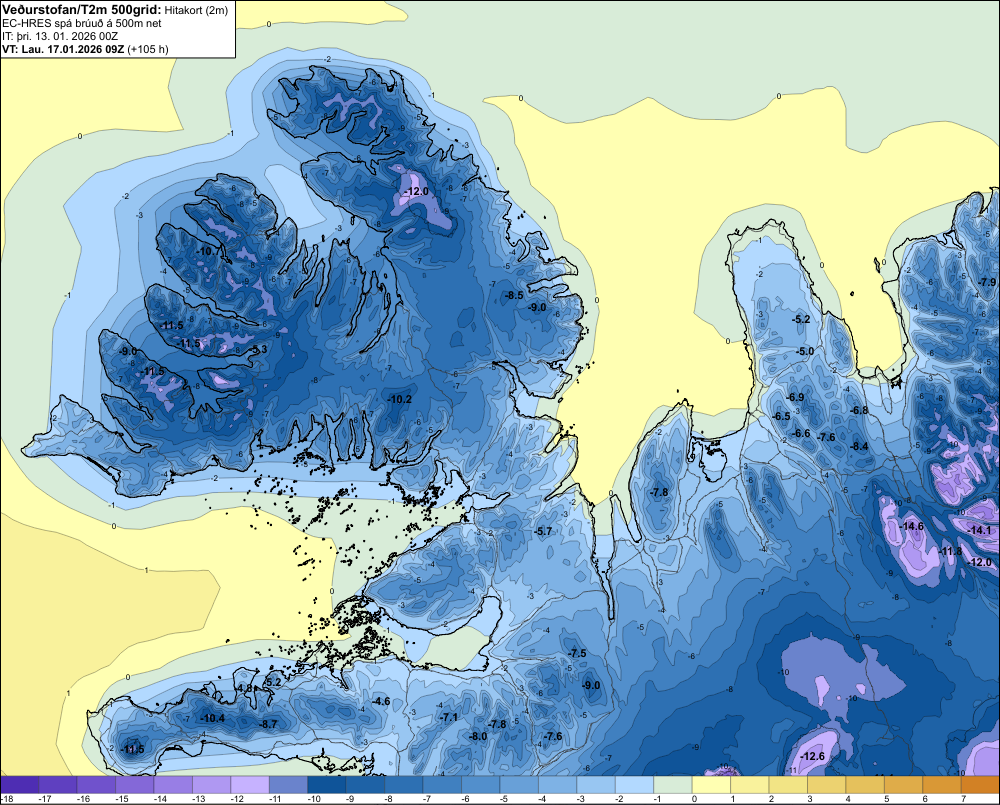Click the "-5.0" temperature value on the map
This screenshot has height=805, width=1000.
(x=805, y=351)
